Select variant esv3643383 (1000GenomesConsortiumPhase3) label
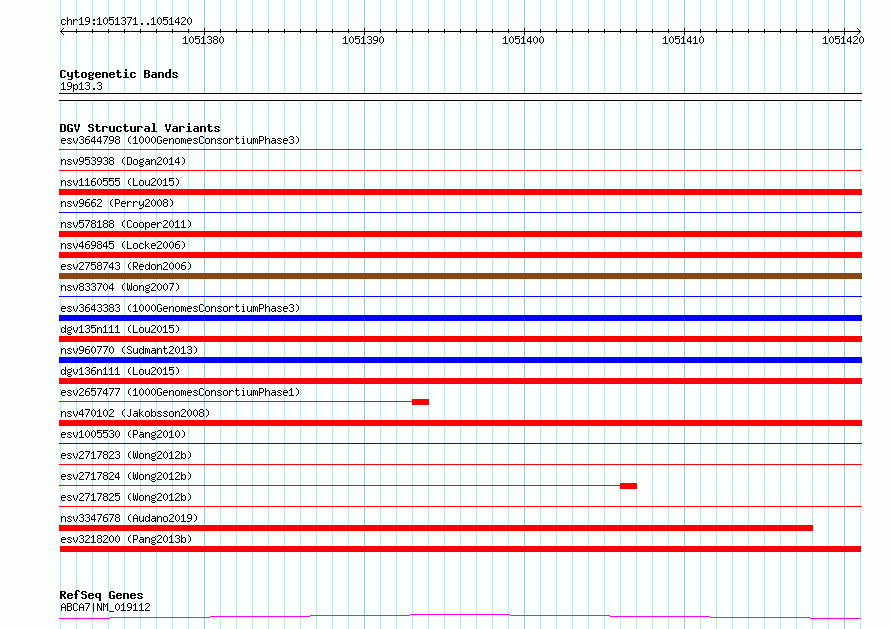 (180, 308)
